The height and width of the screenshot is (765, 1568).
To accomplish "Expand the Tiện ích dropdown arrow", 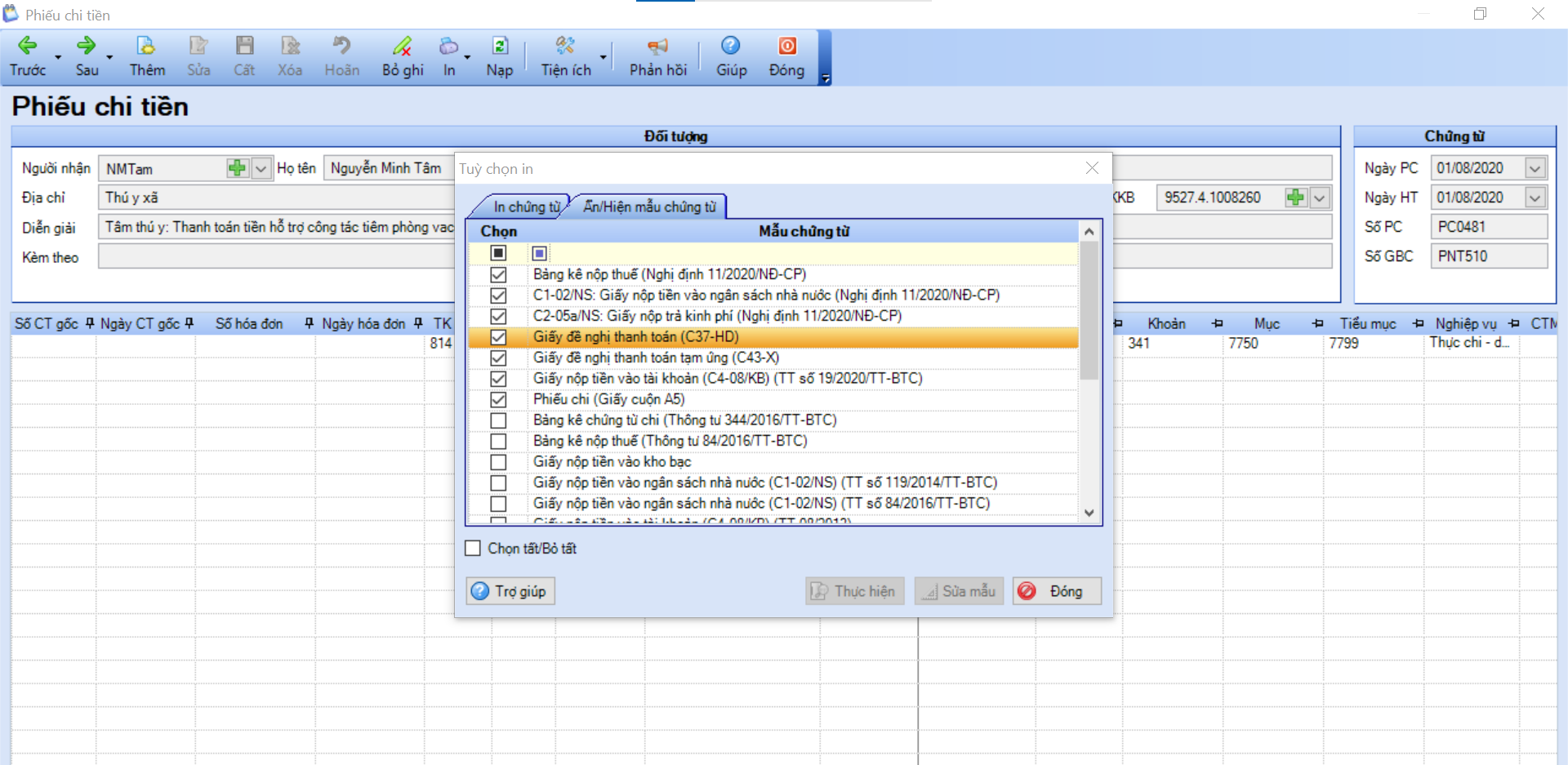I will (x=604, y=57).
